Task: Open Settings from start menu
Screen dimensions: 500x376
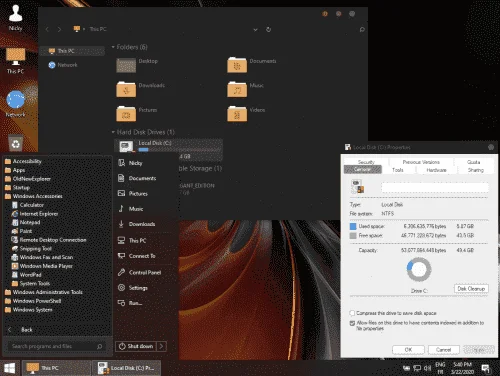Action: click(133, 288)
